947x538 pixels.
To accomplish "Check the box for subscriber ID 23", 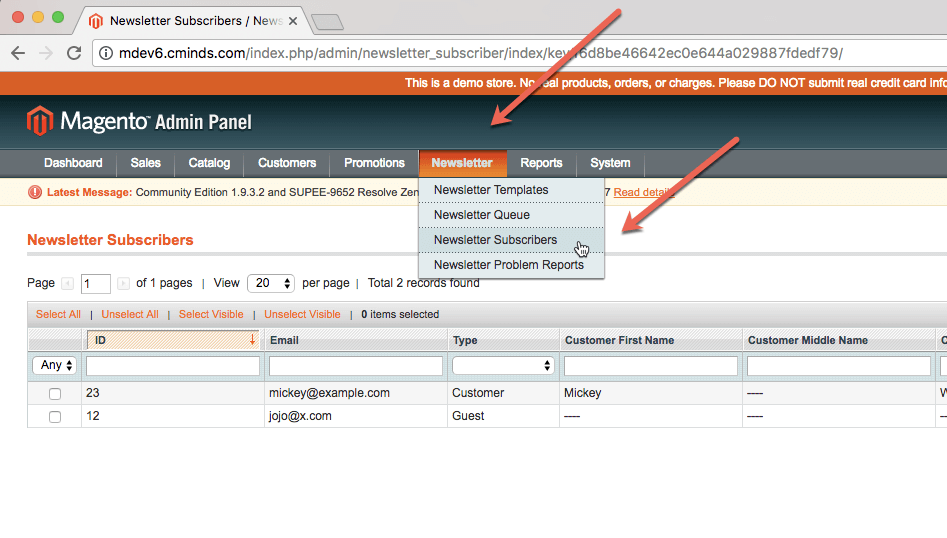I will click(x=55, y=394).
